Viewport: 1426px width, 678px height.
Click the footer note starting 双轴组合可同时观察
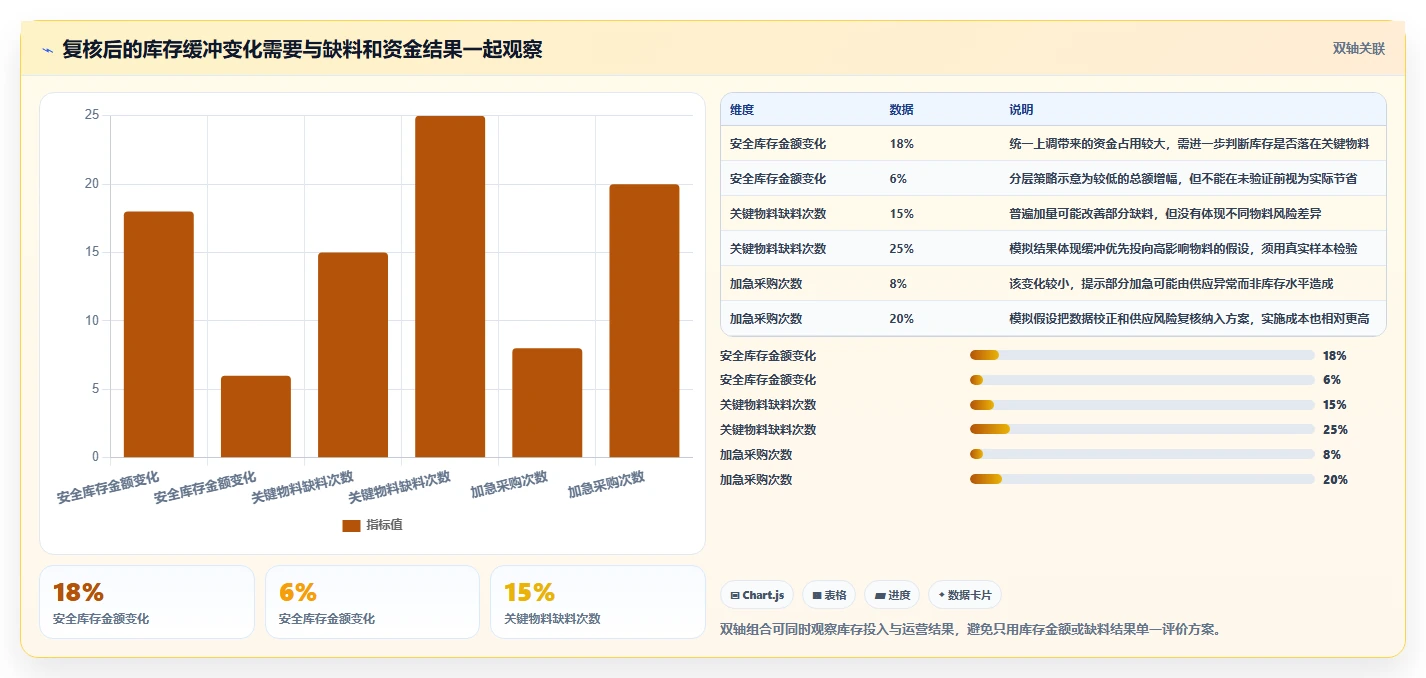(x=970, y=630)
